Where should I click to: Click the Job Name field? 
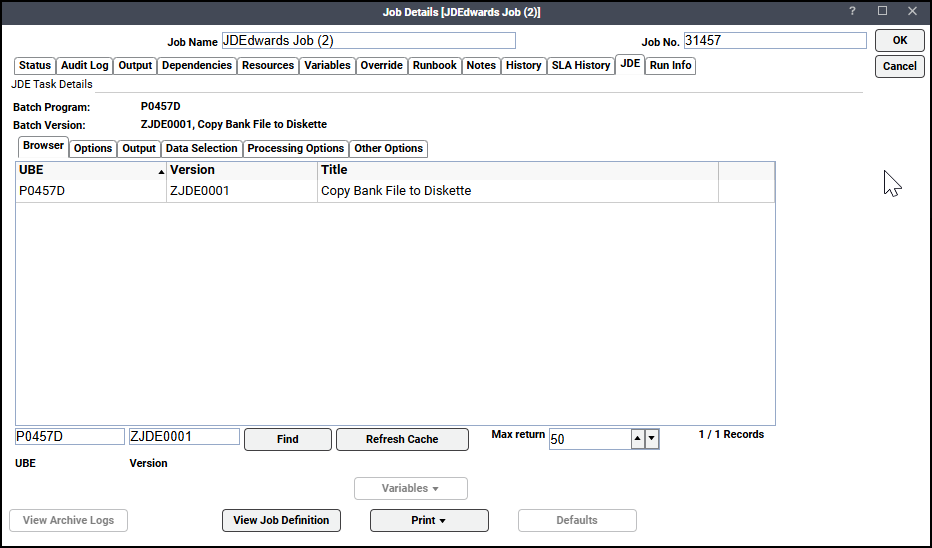click(369, 40)
